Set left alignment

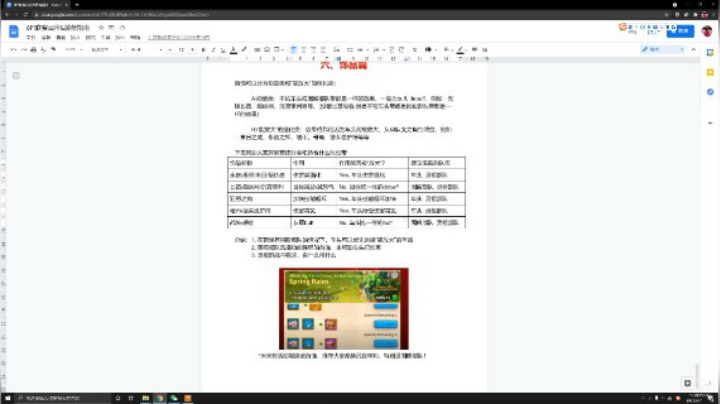click(293, 50)
